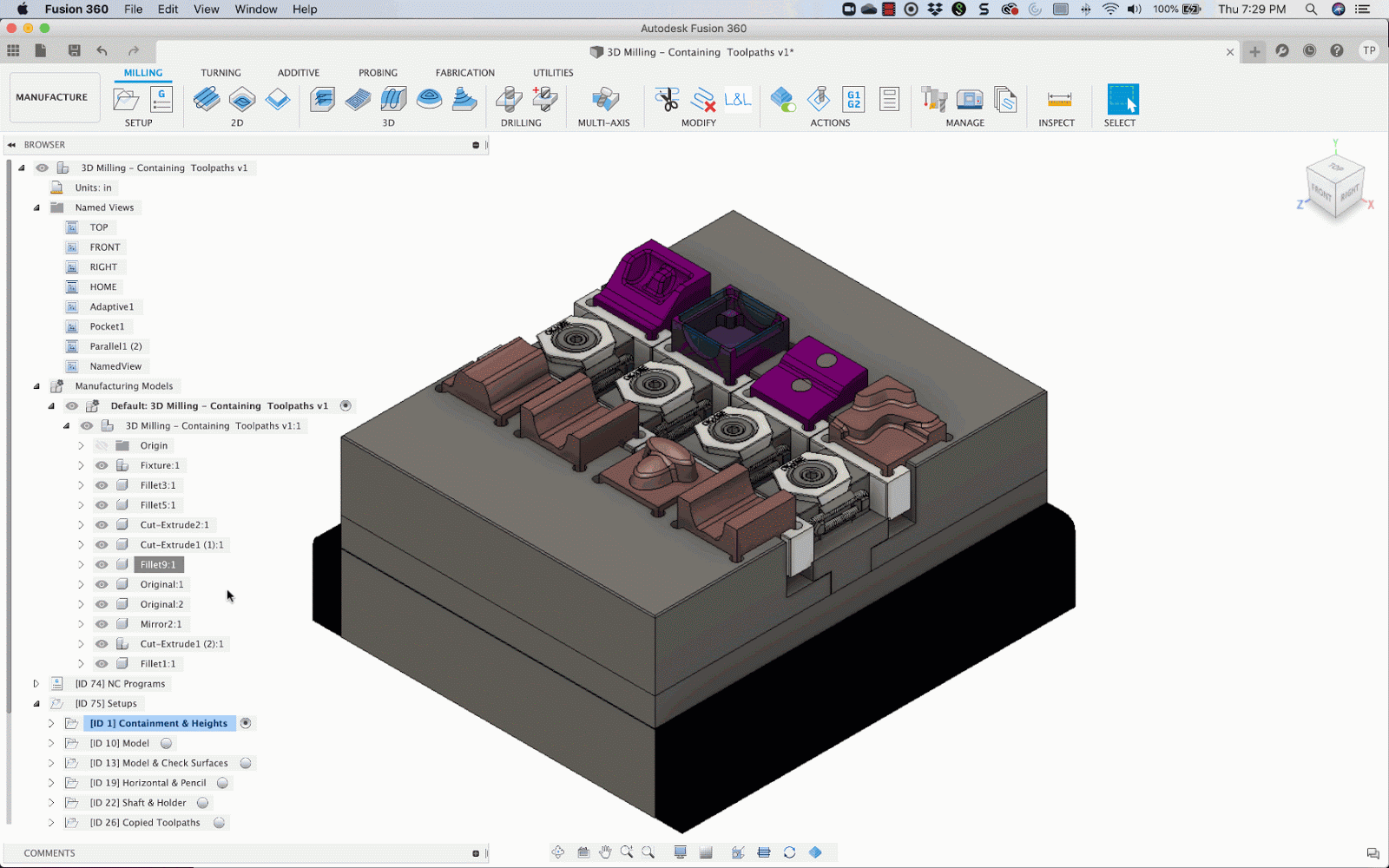The width and height of the screenshot is (1389, 868).
Task: Click the Orbit icon in navigation bar
Action: [x=558, y=852]
